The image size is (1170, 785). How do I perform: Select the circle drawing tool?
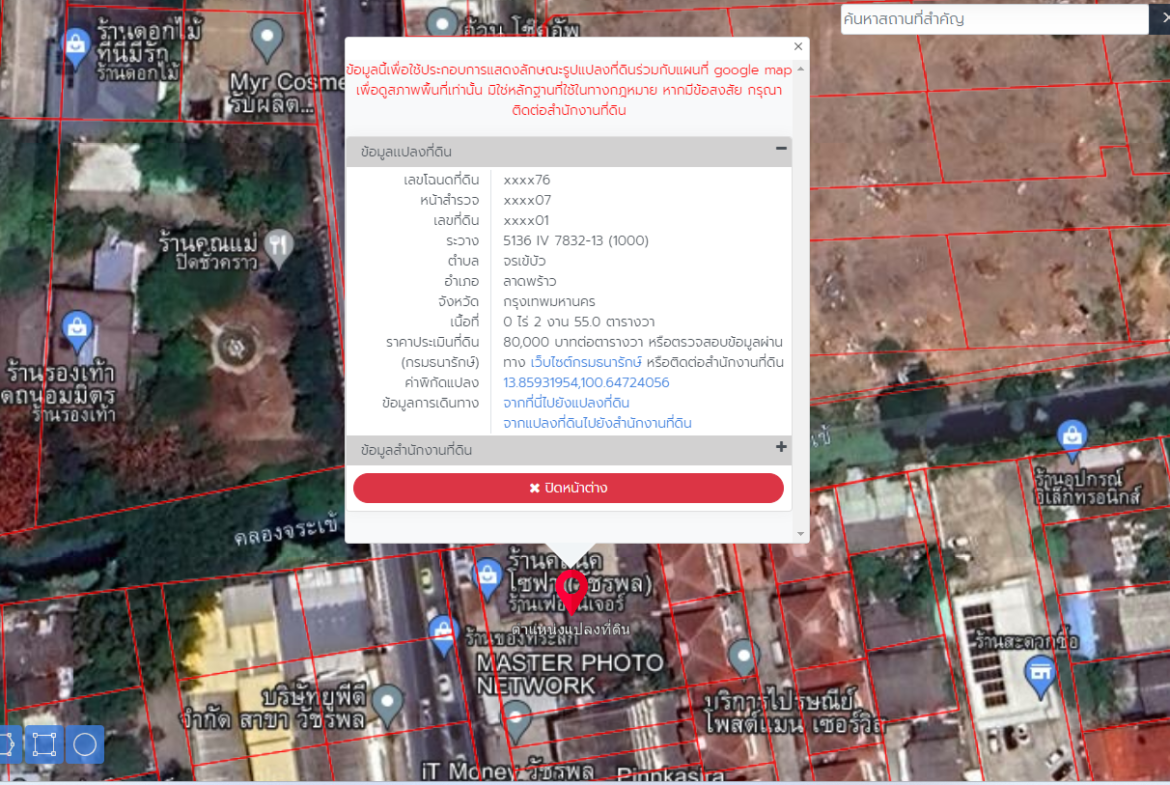[x=85, y=745]
